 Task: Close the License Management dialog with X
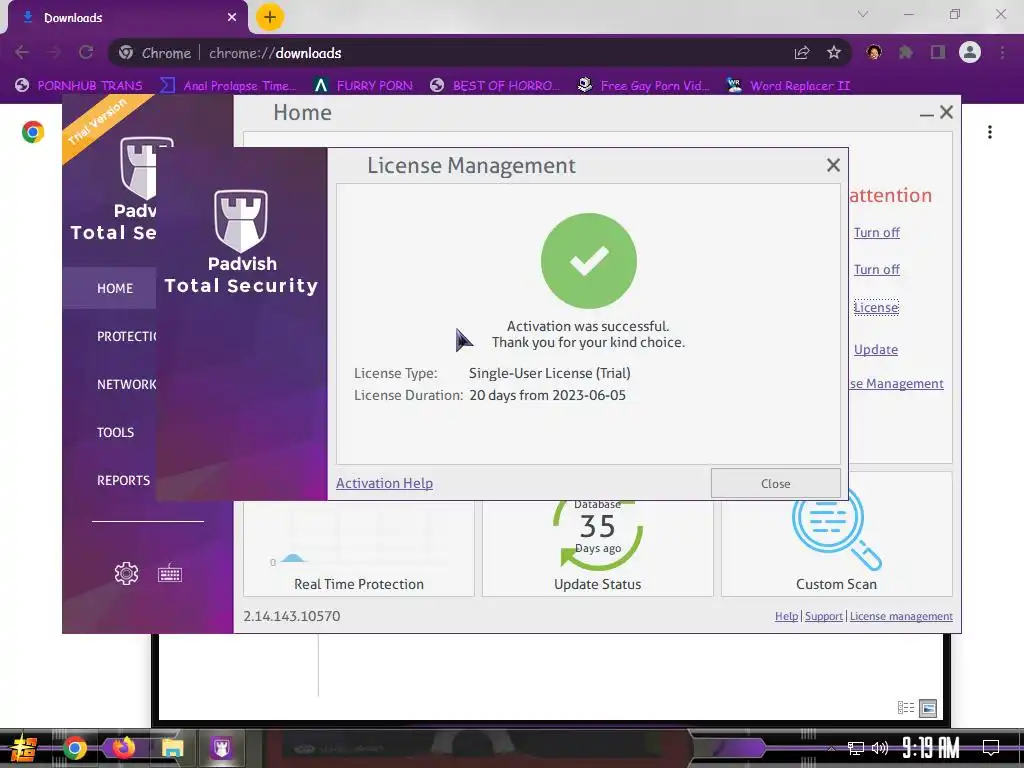click(x=833, y=165)
